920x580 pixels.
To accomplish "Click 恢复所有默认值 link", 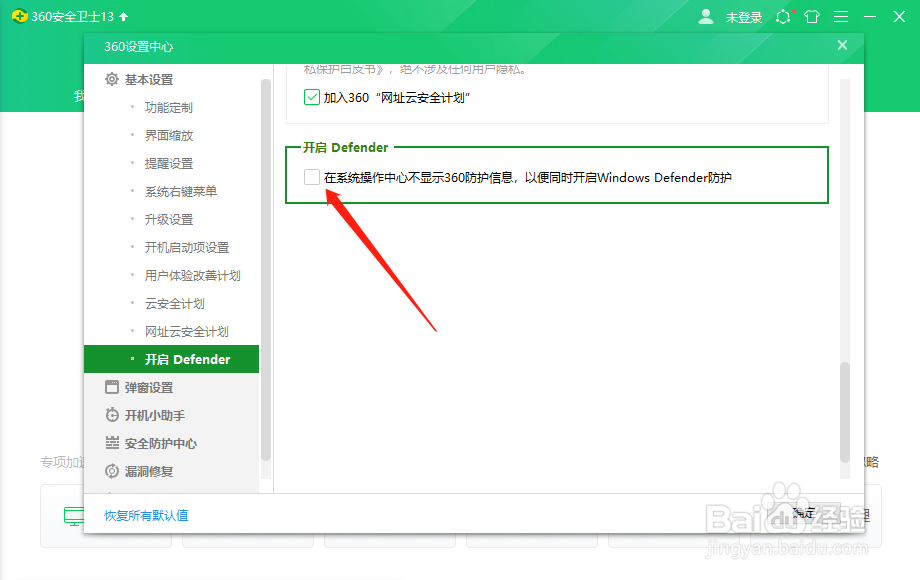I will 146,515.
